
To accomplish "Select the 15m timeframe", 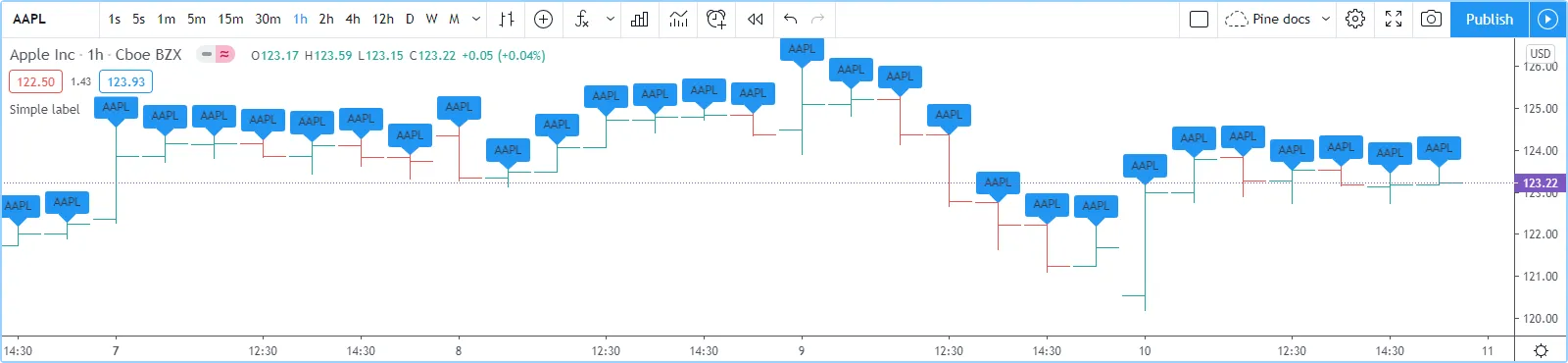I will click(230, 19).
